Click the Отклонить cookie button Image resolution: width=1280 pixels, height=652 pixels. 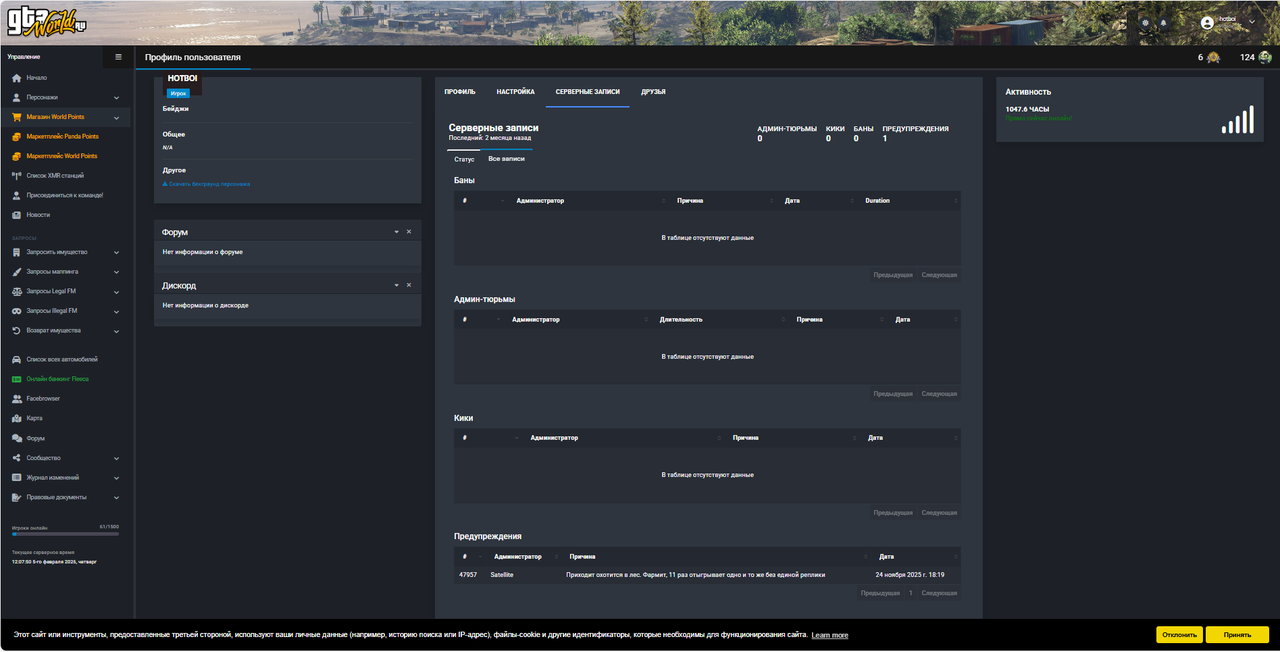pyautogui.click(x=1180, y=635)
